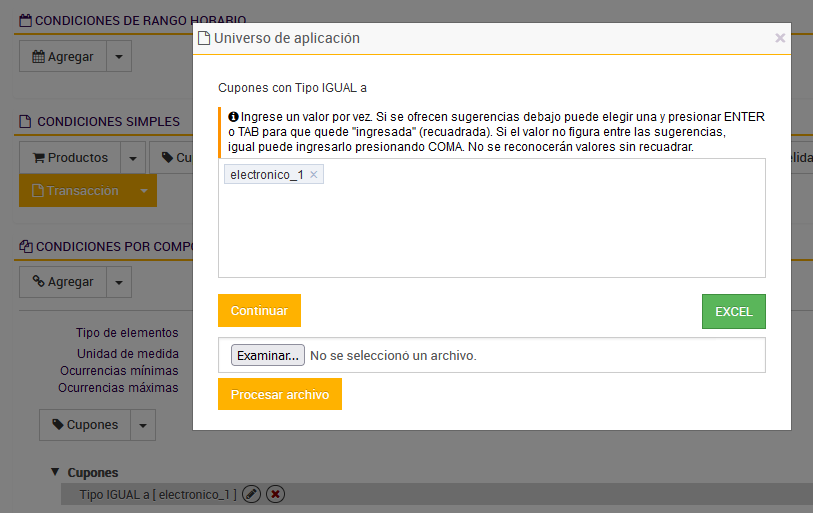Click the 'No se seleccionó un archivo.' text
The height and width of the screenshot is (513, 813).
point(393,355)
